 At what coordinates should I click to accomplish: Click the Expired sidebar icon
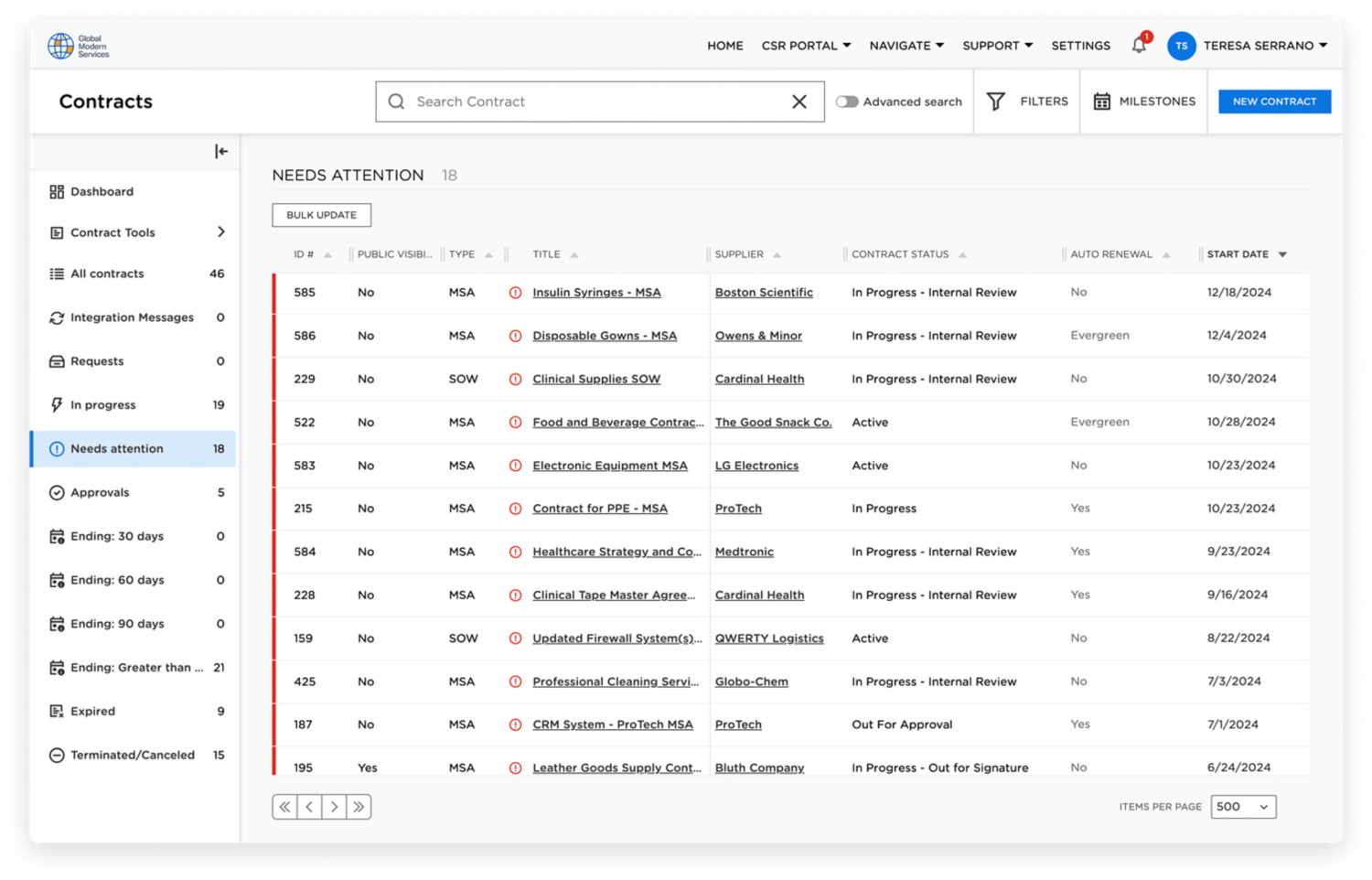point(57,711)
